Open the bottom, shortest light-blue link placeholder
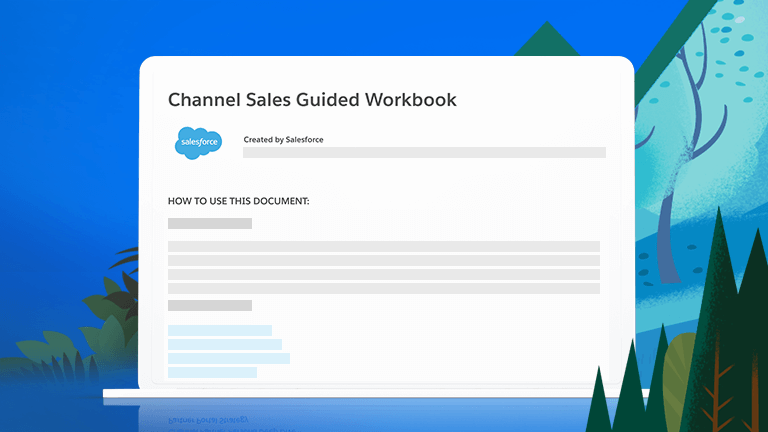 click(x=212, y=372)
